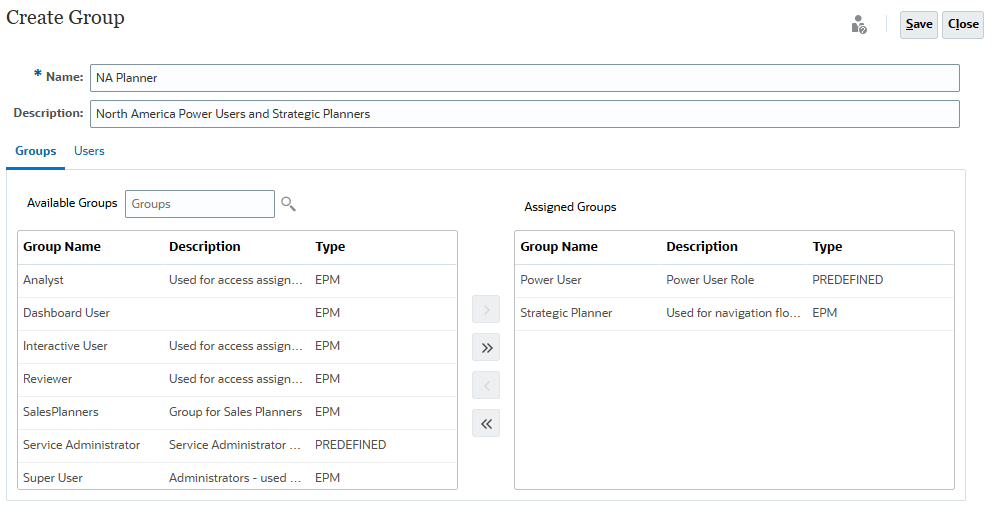
Task: Click the Available Groups search box
Action: pos(199,204)
